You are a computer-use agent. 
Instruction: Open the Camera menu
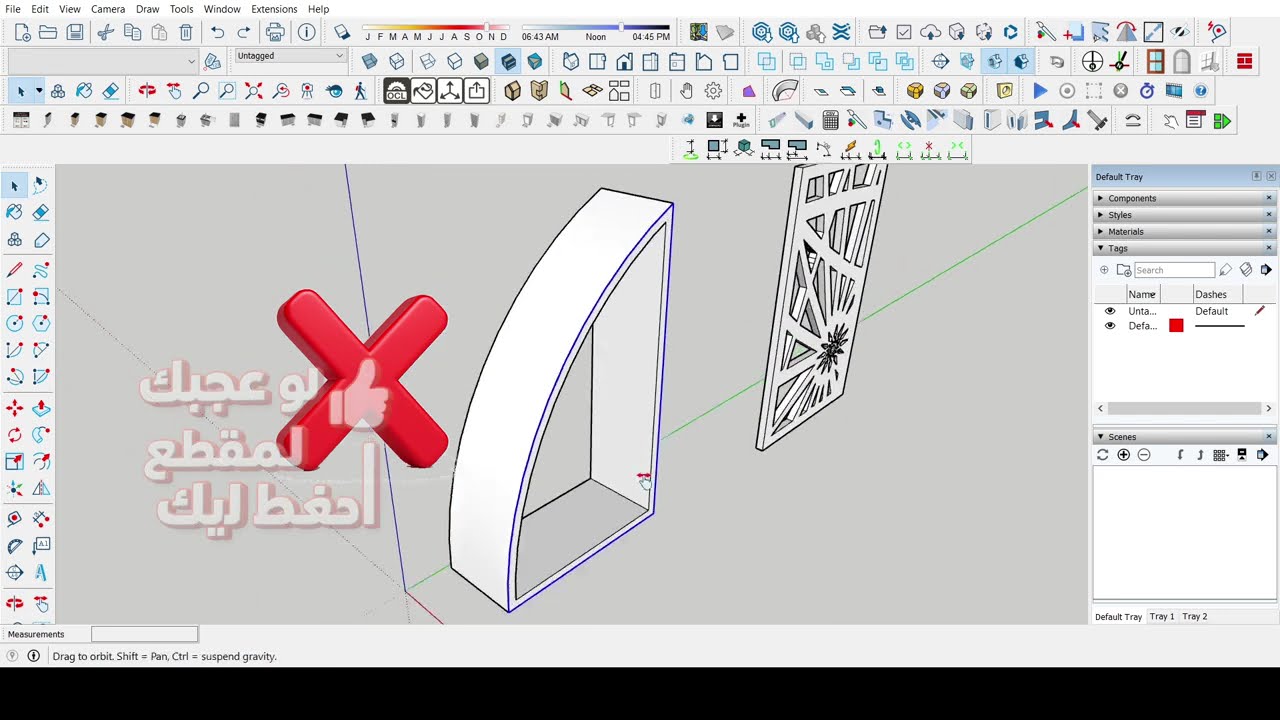[x=108, y=9]
